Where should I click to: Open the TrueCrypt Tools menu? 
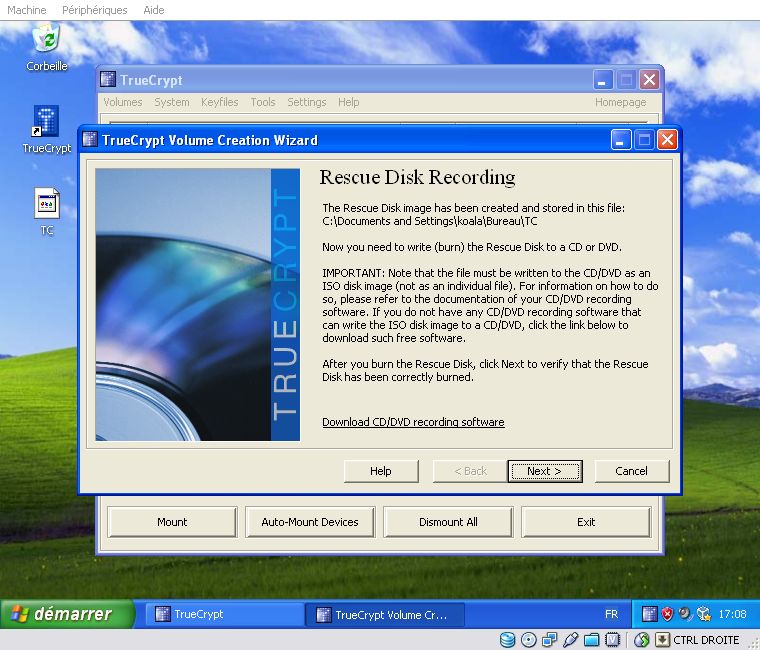(263, 102)
